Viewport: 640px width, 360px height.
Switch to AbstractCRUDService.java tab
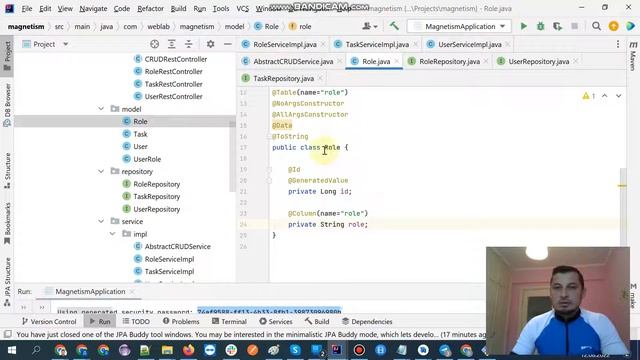click(x=293, y=62)
